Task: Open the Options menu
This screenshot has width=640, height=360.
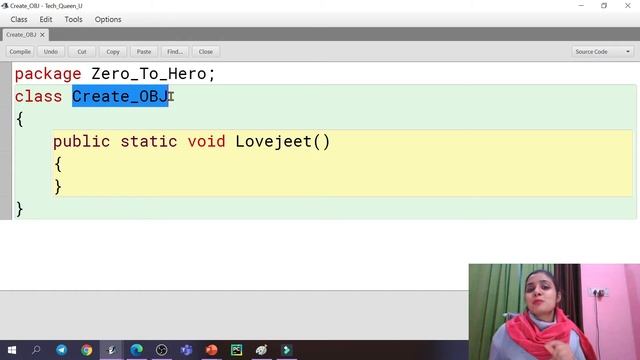Action: coord(108,19)
